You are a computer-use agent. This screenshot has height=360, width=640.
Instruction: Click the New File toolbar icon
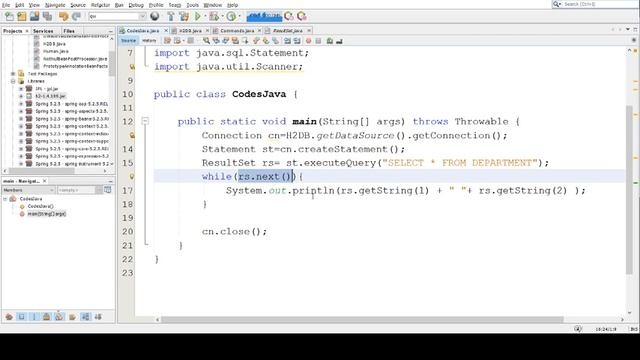click(9, 16)
